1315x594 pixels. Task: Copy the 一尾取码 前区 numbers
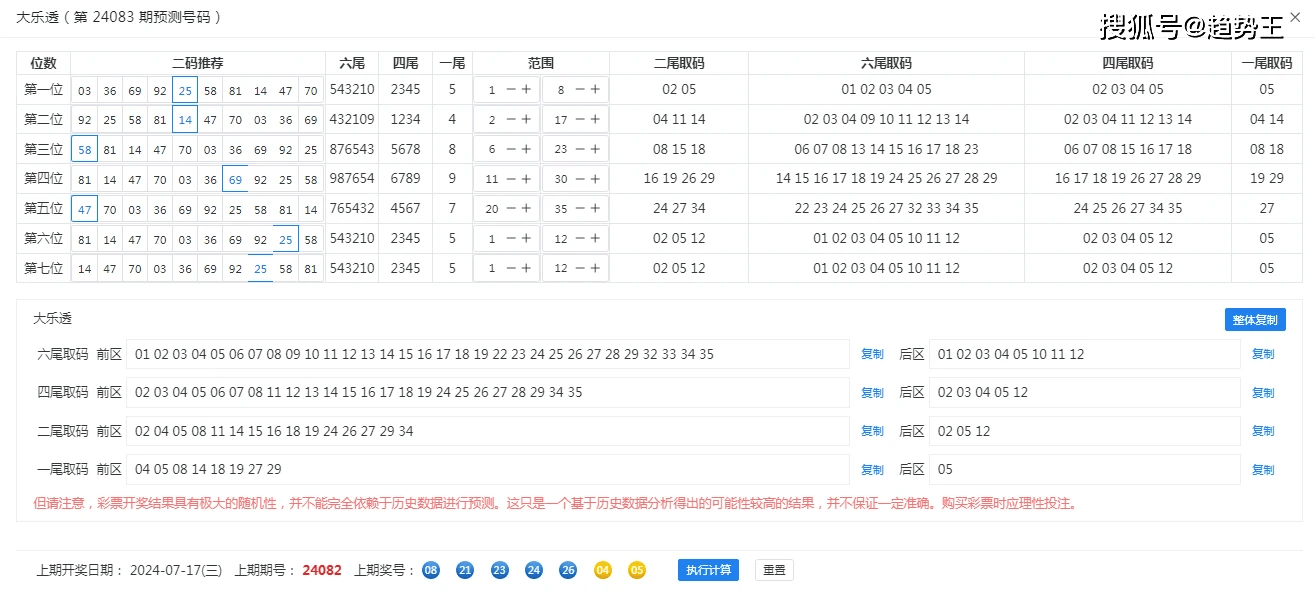coord(872,469)
